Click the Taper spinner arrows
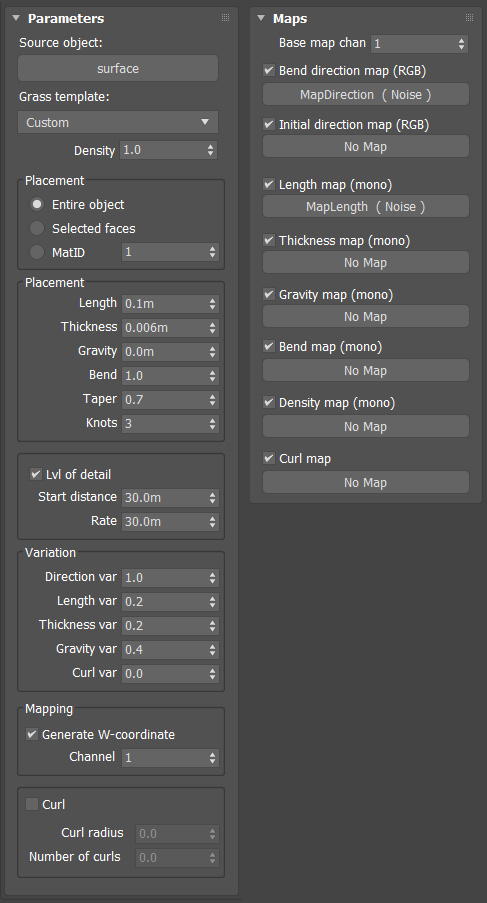This screenshot has height=903, width=487. 212,400
